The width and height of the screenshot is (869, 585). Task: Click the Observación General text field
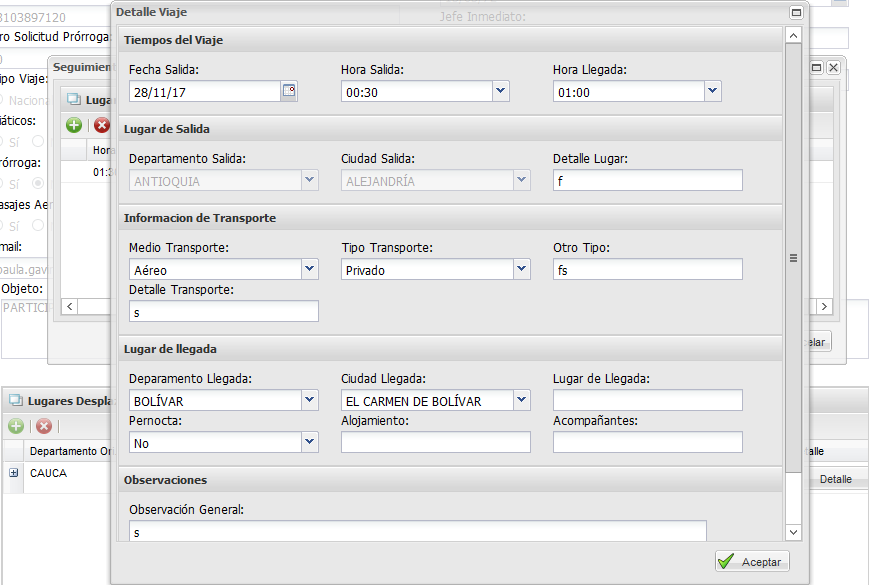(x=417, y=532)
